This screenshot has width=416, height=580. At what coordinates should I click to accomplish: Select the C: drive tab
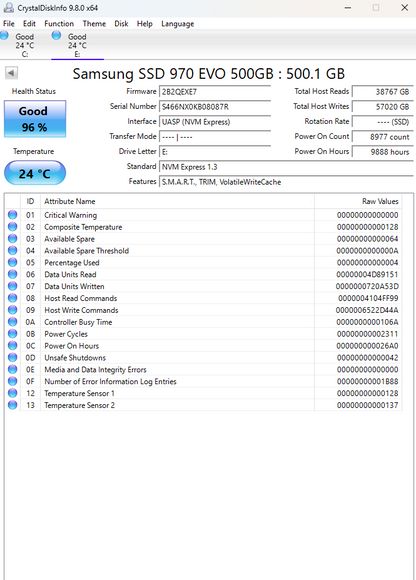click(x=24, y=45)
